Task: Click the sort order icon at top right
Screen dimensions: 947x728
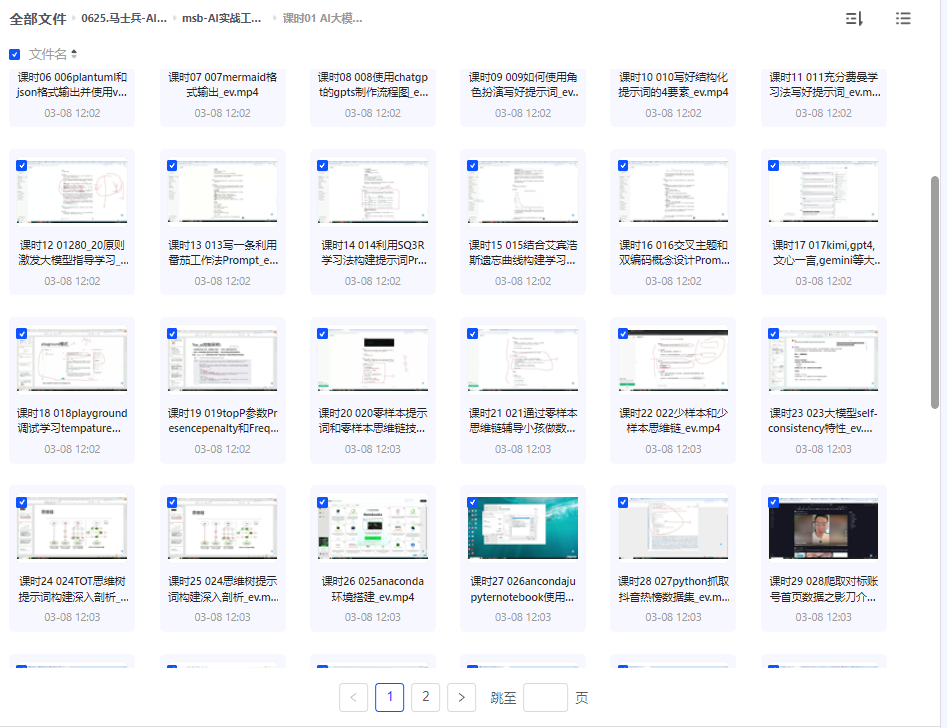Action: point(855,19)
